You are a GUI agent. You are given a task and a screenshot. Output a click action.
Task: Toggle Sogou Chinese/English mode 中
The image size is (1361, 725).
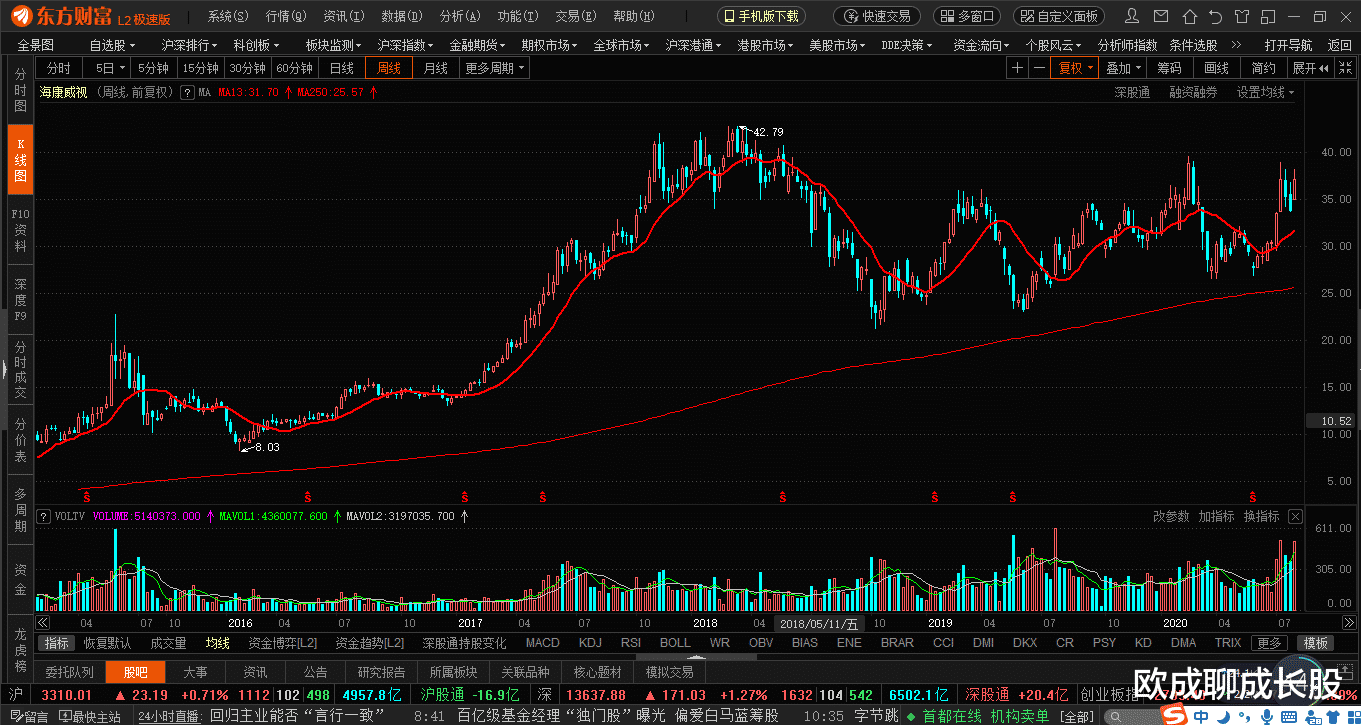[x=1200, y=716]
